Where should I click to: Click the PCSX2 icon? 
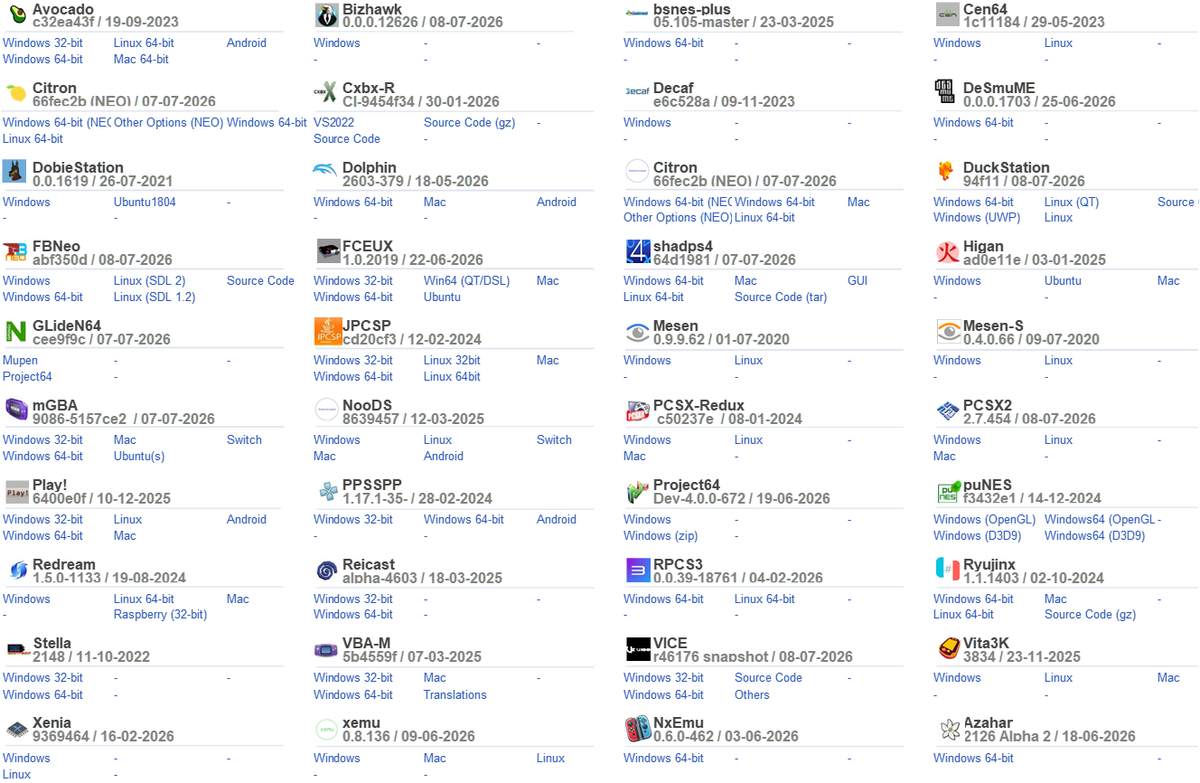tap(947, 410)
